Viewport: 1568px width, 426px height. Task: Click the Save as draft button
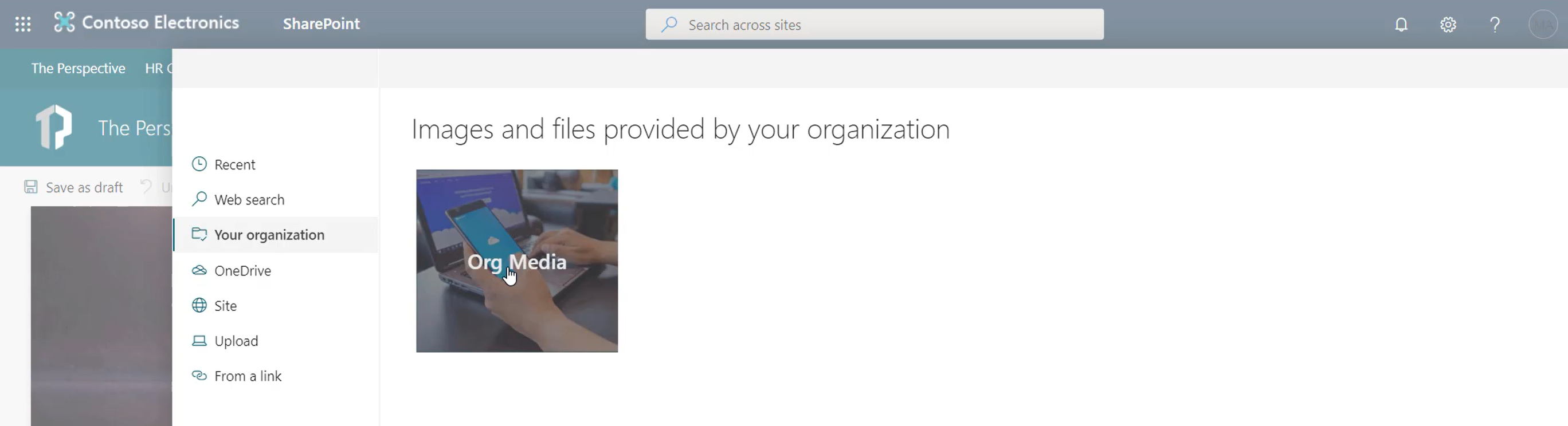pyautogui.click(x=73, y=187)
